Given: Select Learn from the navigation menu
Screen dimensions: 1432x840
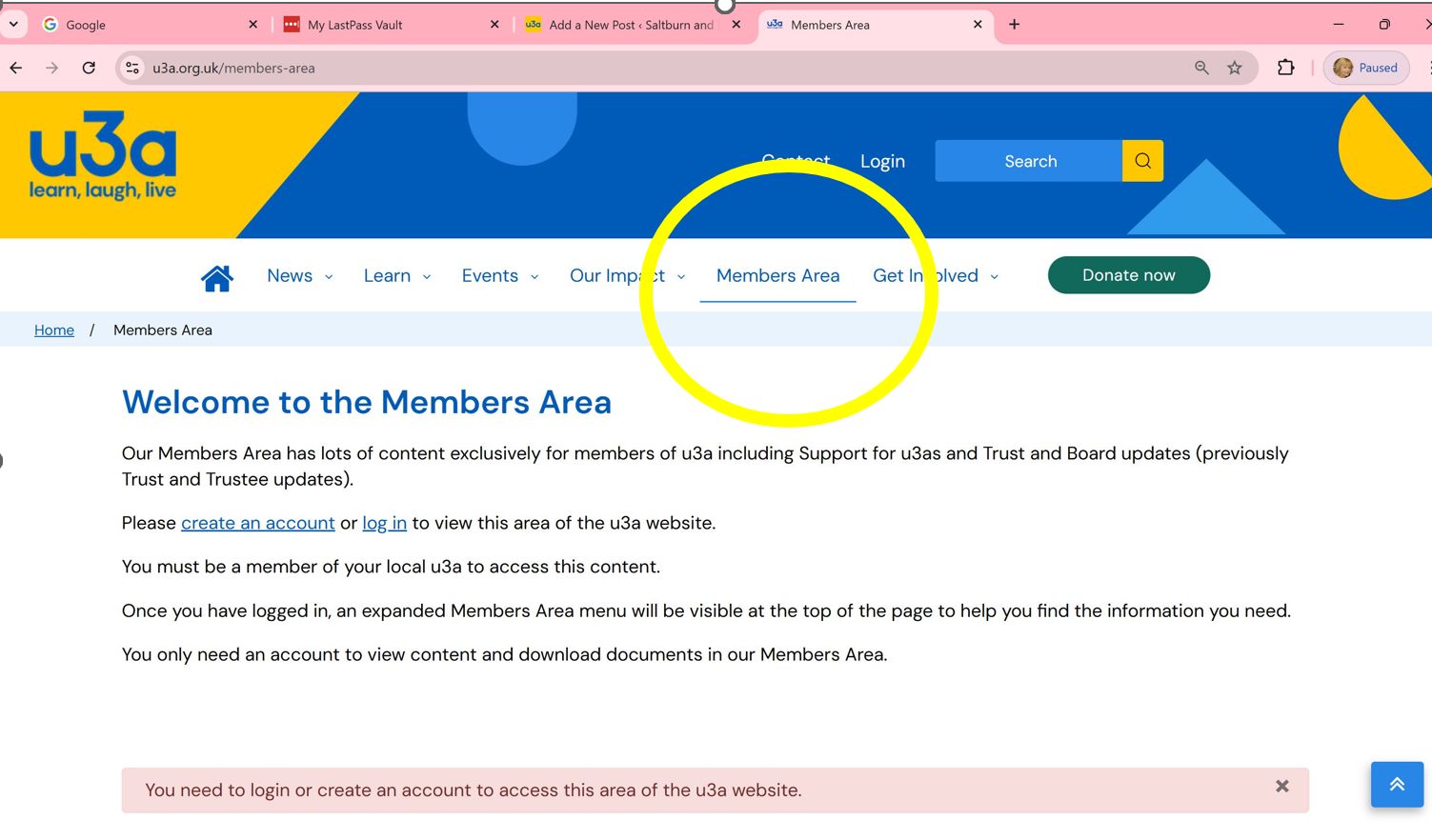Looking at the screenshot, I should coord(395,276).
